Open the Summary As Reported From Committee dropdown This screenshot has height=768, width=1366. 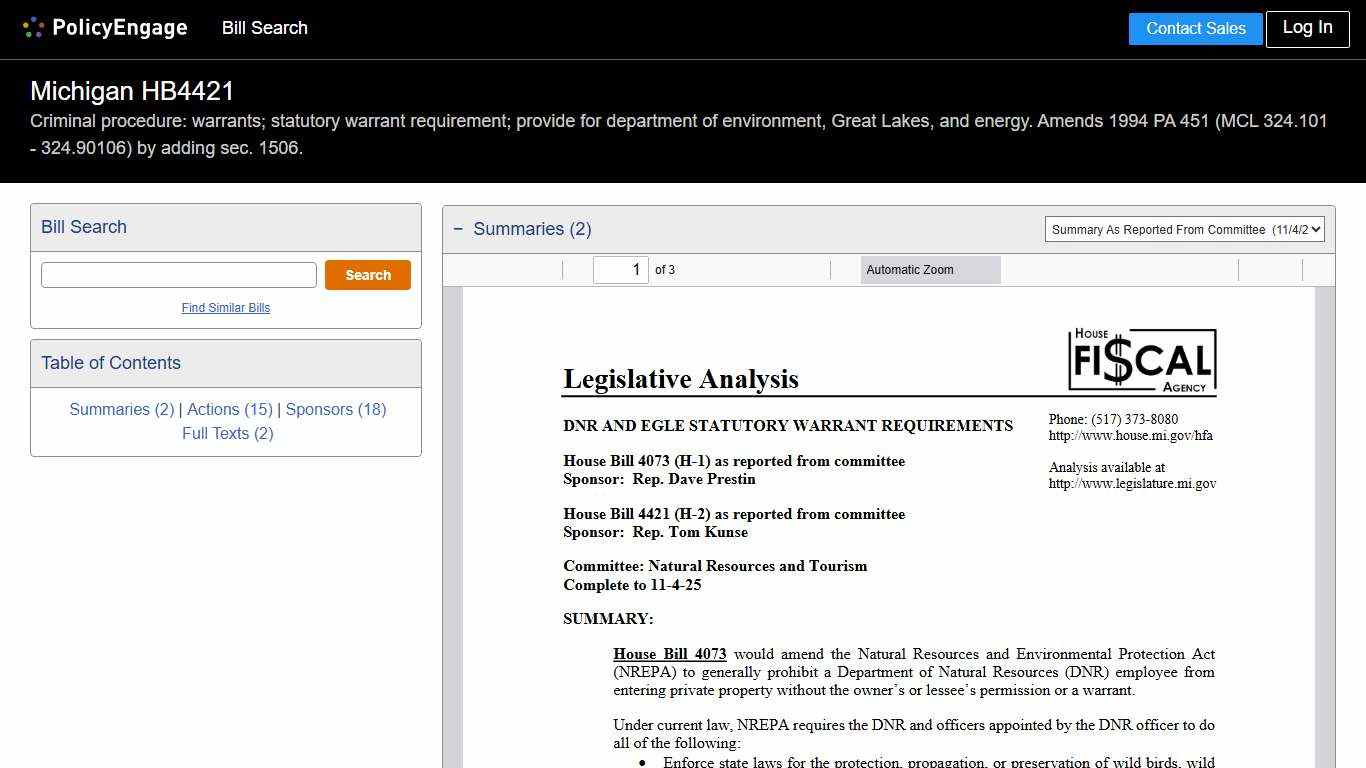(x=1184, y=229)
